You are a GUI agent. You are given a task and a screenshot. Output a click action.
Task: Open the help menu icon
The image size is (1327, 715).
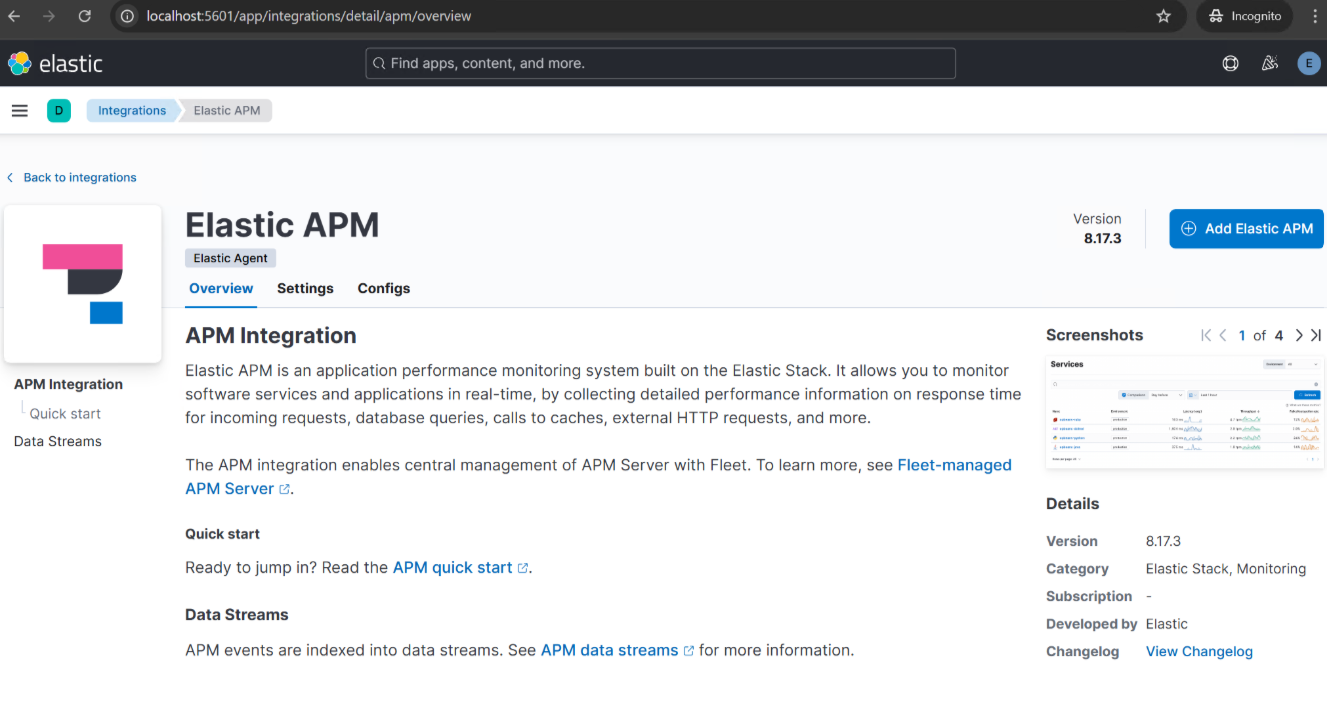click(x=1230, y=64)
